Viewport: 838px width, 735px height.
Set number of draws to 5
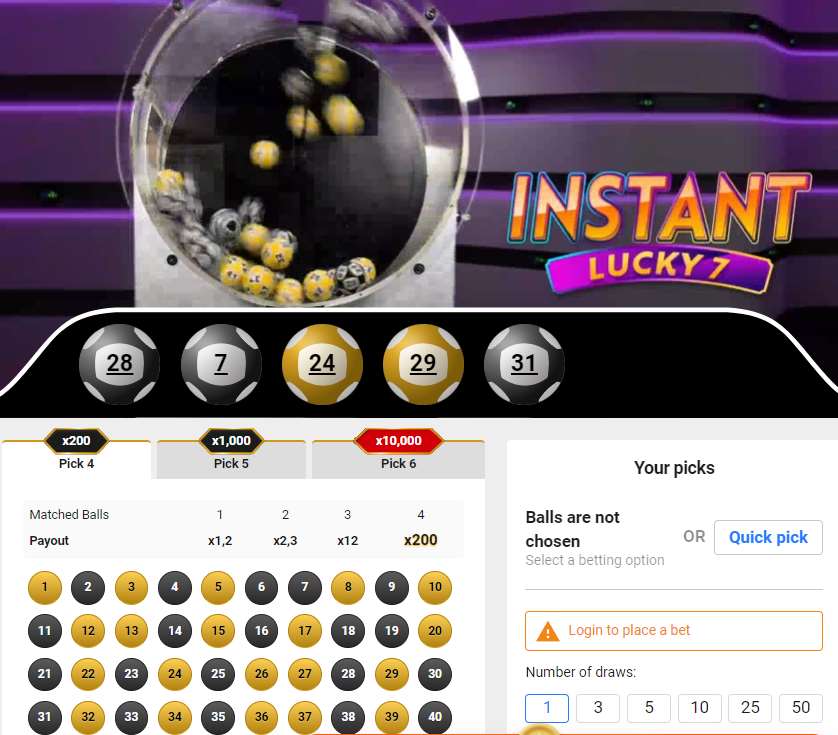coord(649,708)
